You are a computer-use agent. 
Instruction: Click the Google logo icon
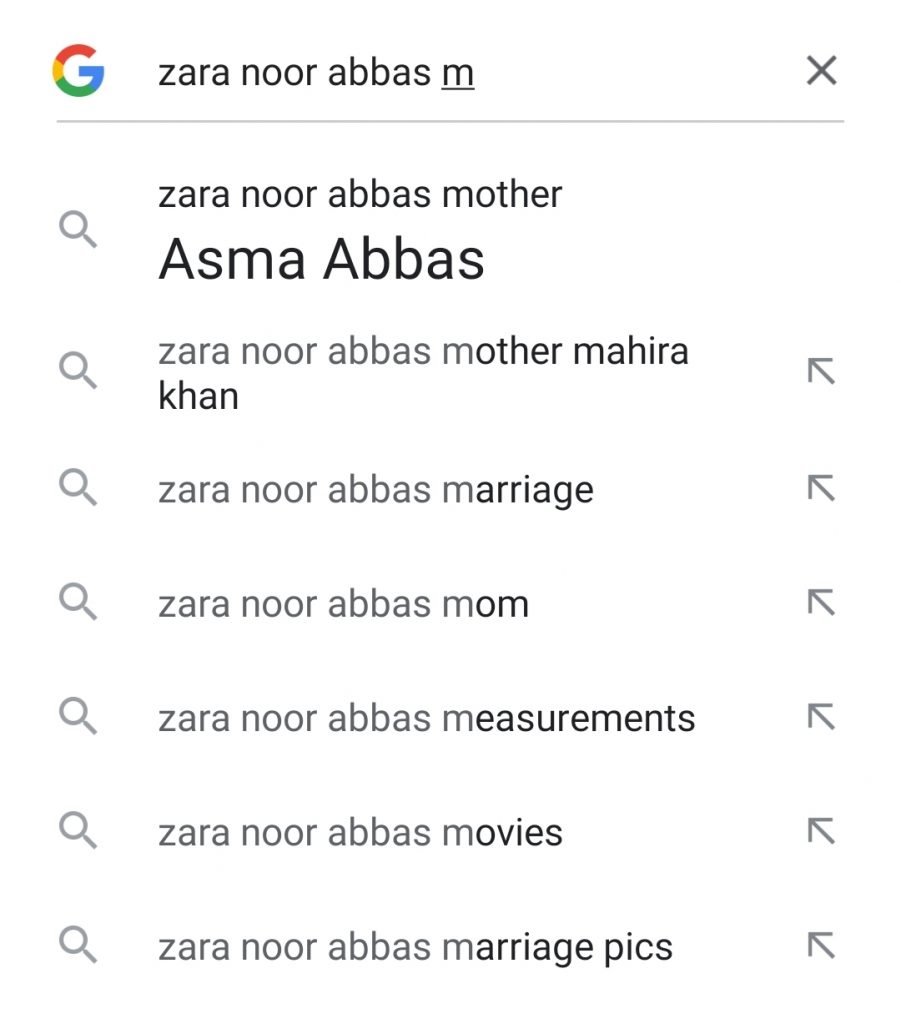pos(79,71)
